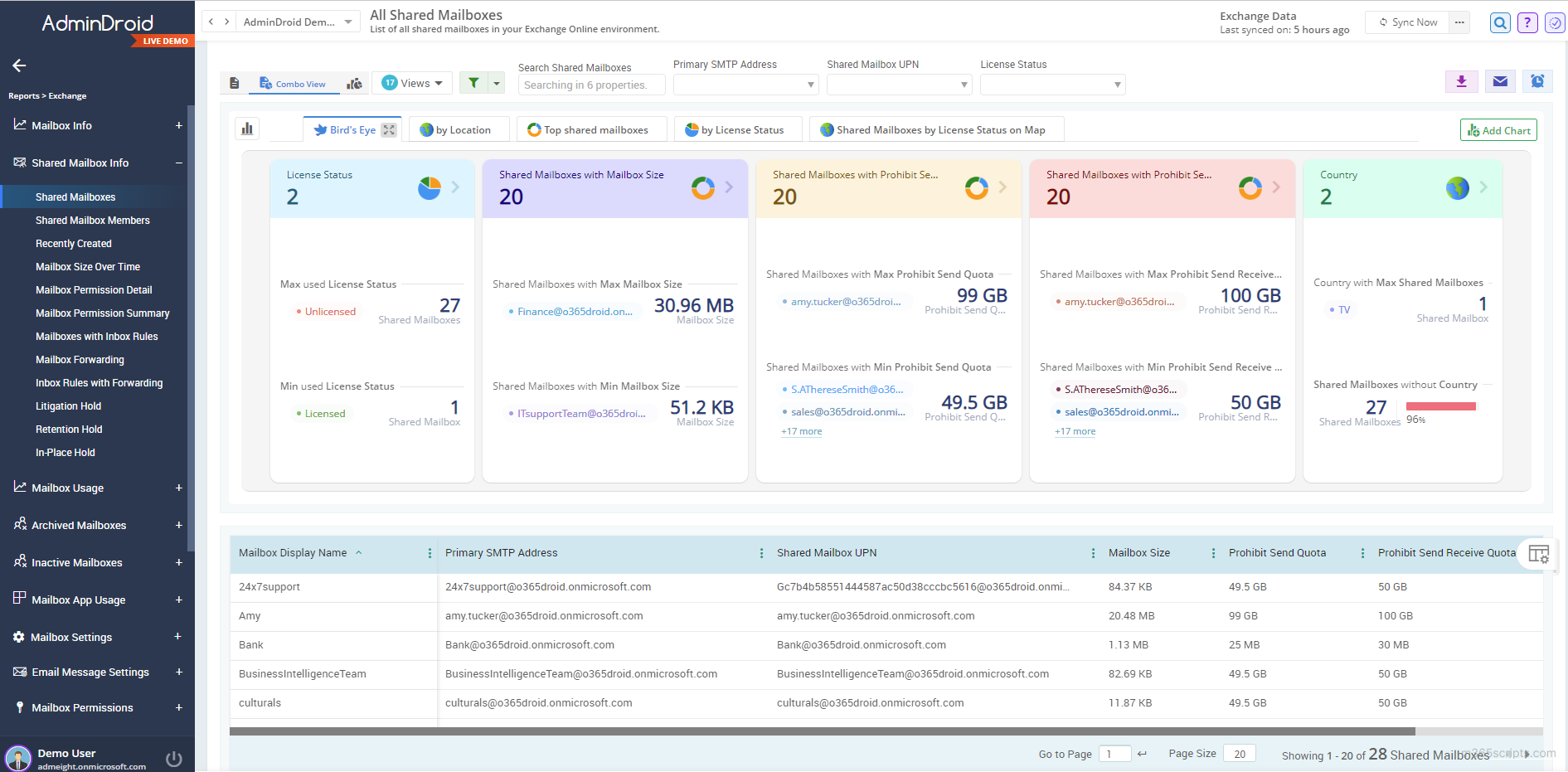Open the help question mark icon

point(1527,23)
